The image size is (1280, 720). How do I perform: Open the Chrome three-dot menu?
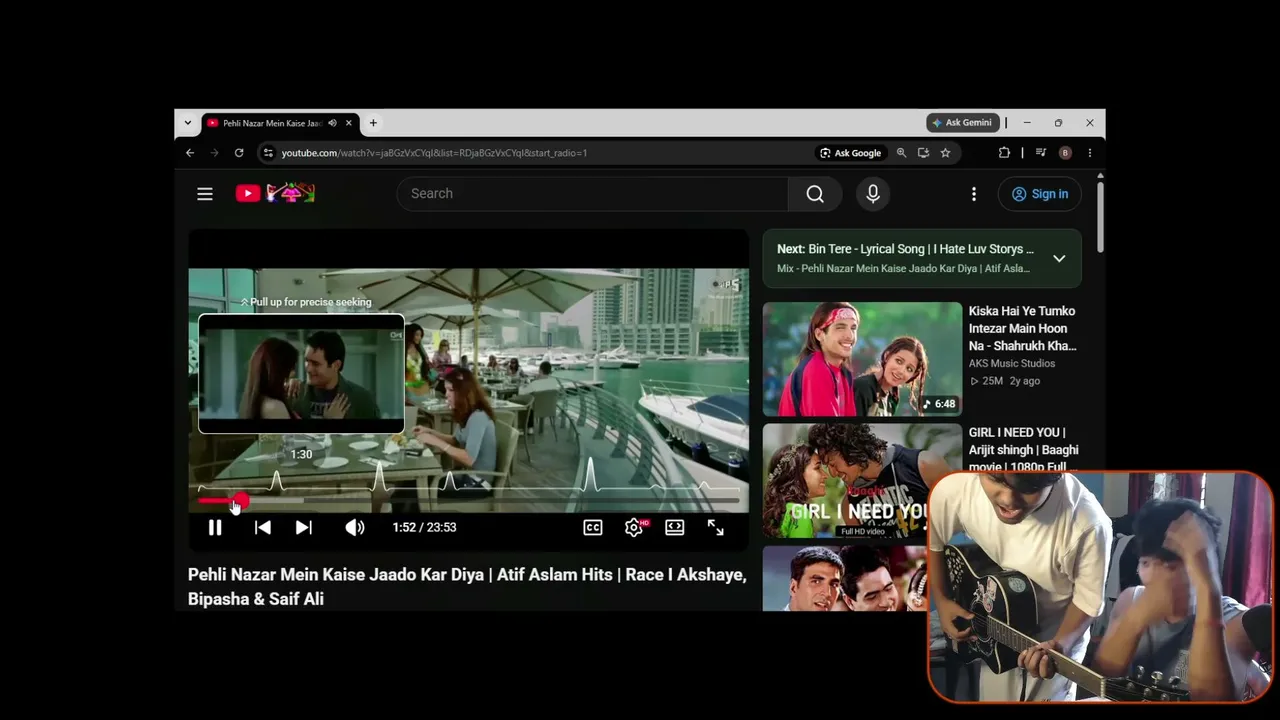1090,153
